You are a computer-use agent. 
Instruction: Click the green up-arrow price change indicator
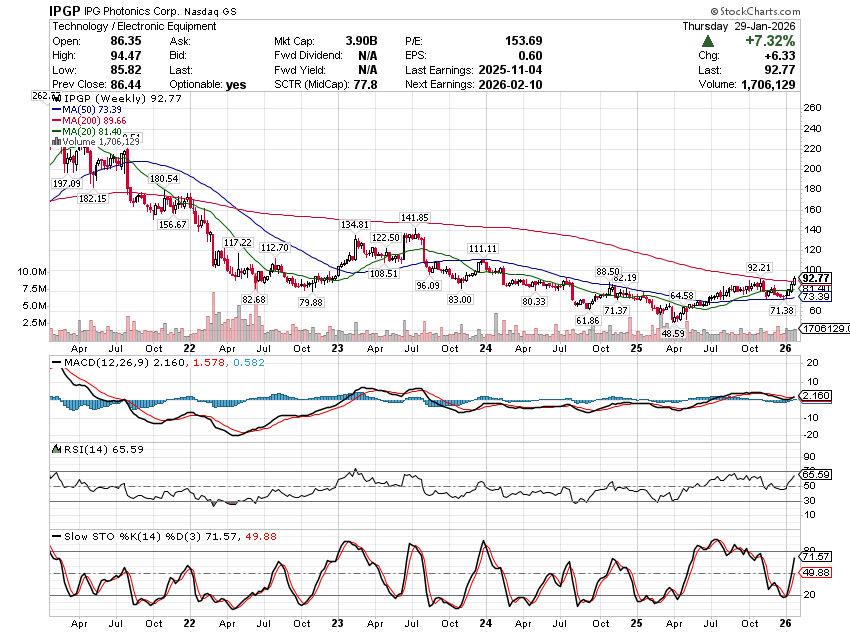point(708,41)
